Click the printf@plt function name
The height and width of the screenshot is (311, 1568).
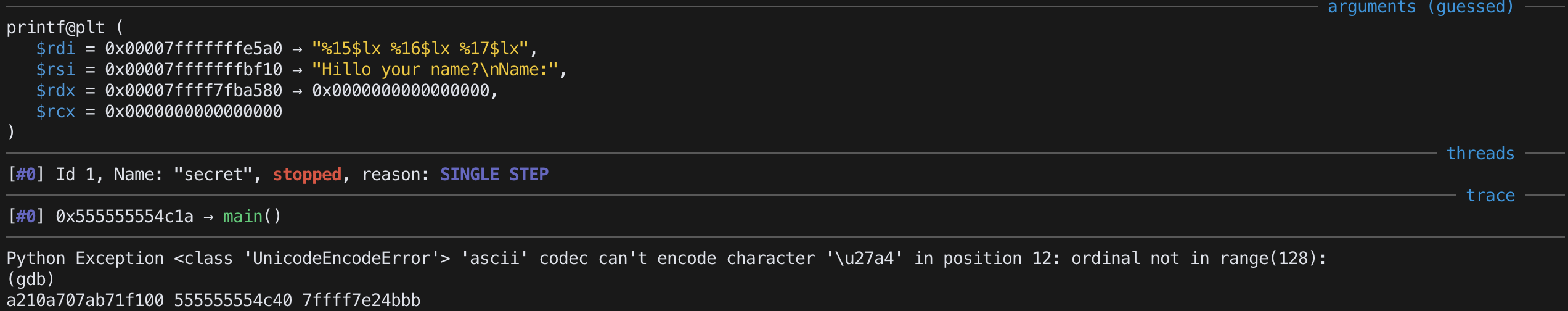pyautogui.click(x=55, y=28)
